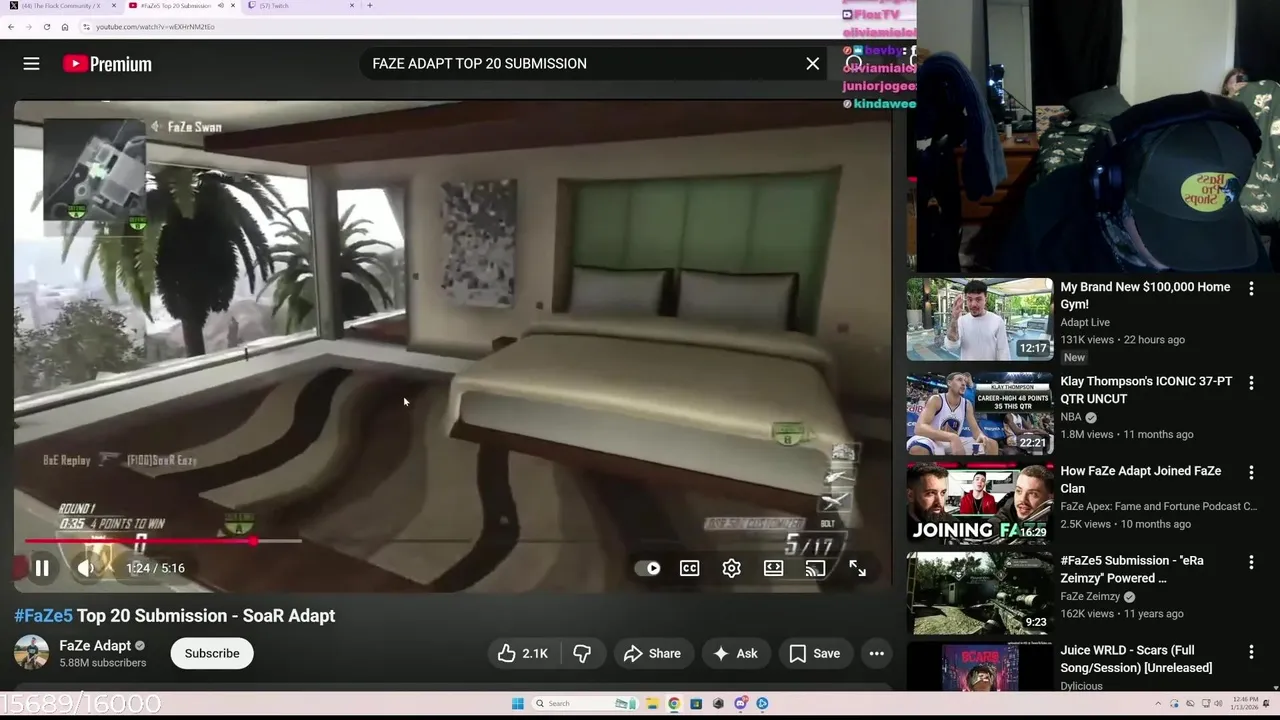Open options for eRa Zeimzy submission video
This screenshot has width=1280, height=720.
[1251, 562]
